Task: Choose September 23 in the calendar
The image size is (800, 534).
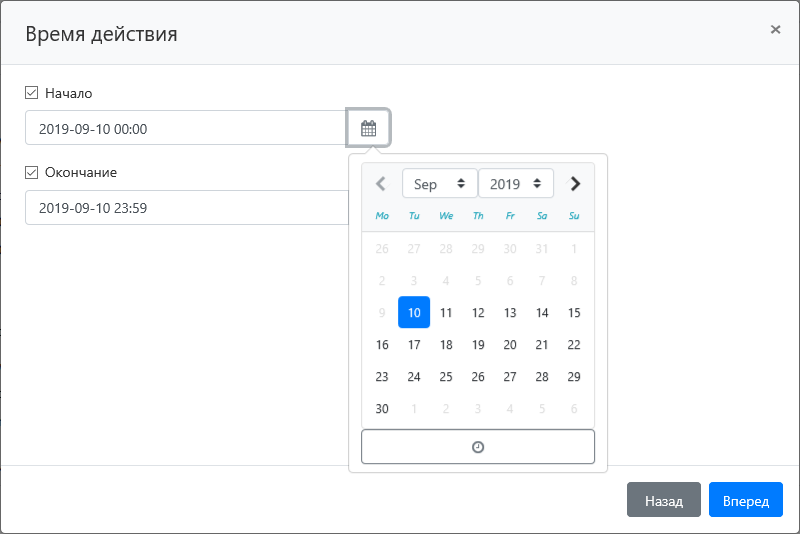Action: [x=382, y=377]
